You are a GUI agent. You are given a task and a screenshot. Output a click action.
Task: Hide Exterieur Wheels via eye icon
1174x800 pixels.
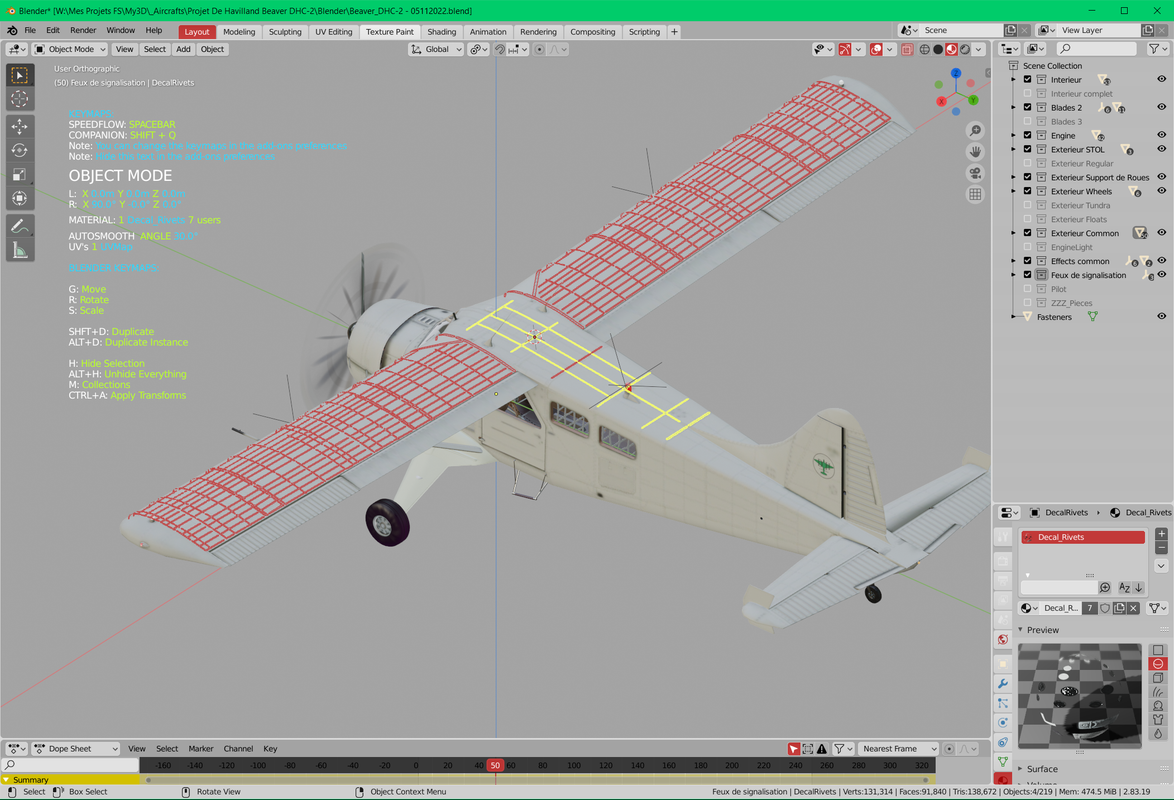[x=1161, y=191]
